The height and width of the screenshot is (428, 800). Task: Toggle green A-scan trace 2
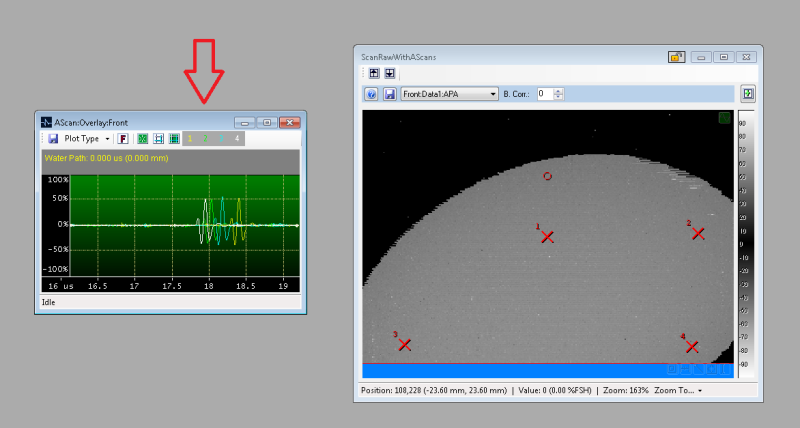[205, 138]
